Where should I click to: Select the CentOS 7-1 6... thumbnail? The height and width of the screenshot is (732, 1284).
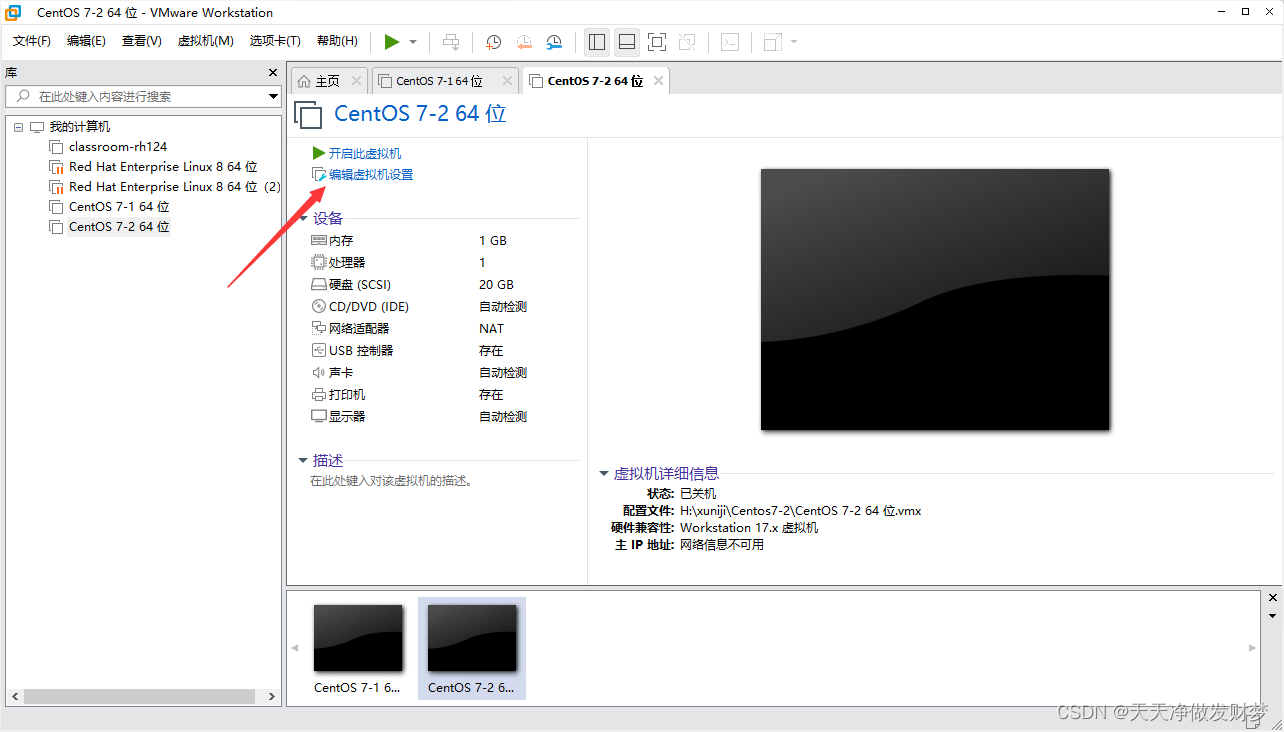click(x=358, y=648)
